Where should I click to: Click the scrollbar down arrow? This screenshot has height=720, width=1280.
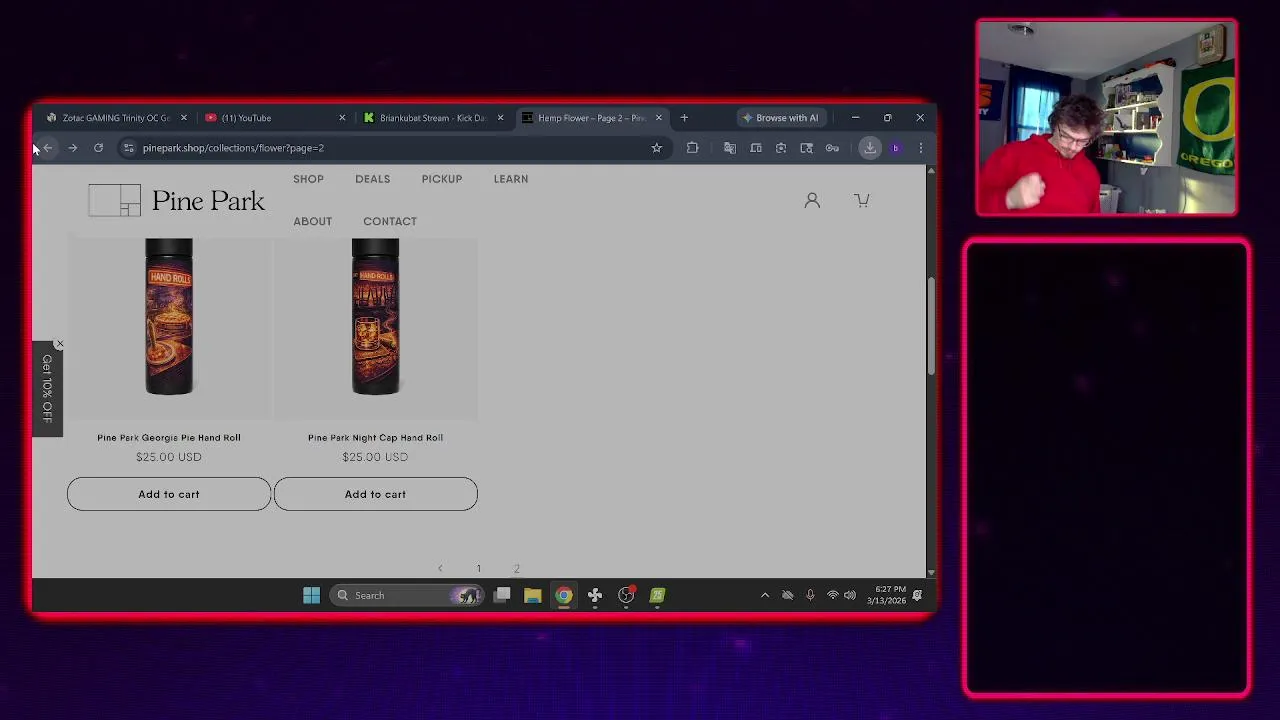point(931,573)
